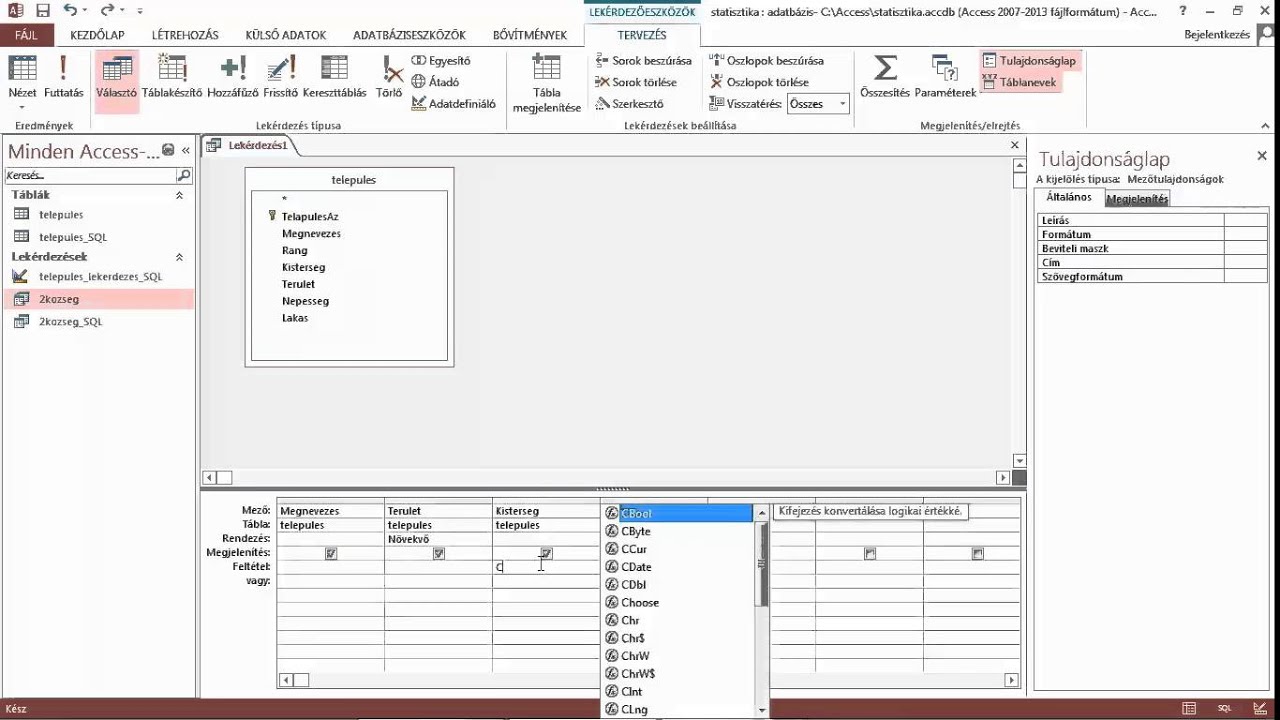1280x720 pixels.
Task: Switch to SQL view in status bar
Action: 1224,708
